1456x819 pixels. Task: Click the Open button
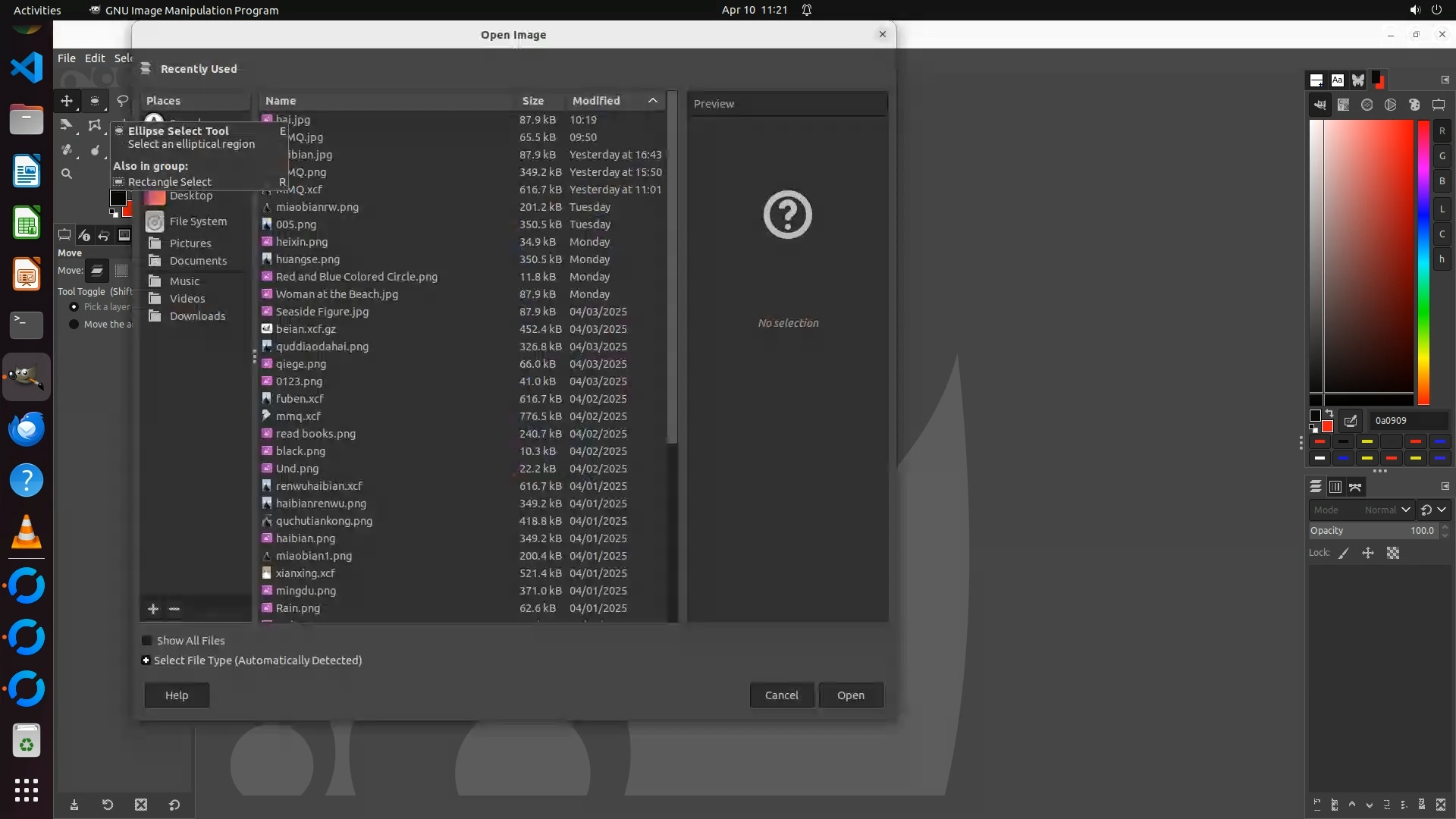850,695
